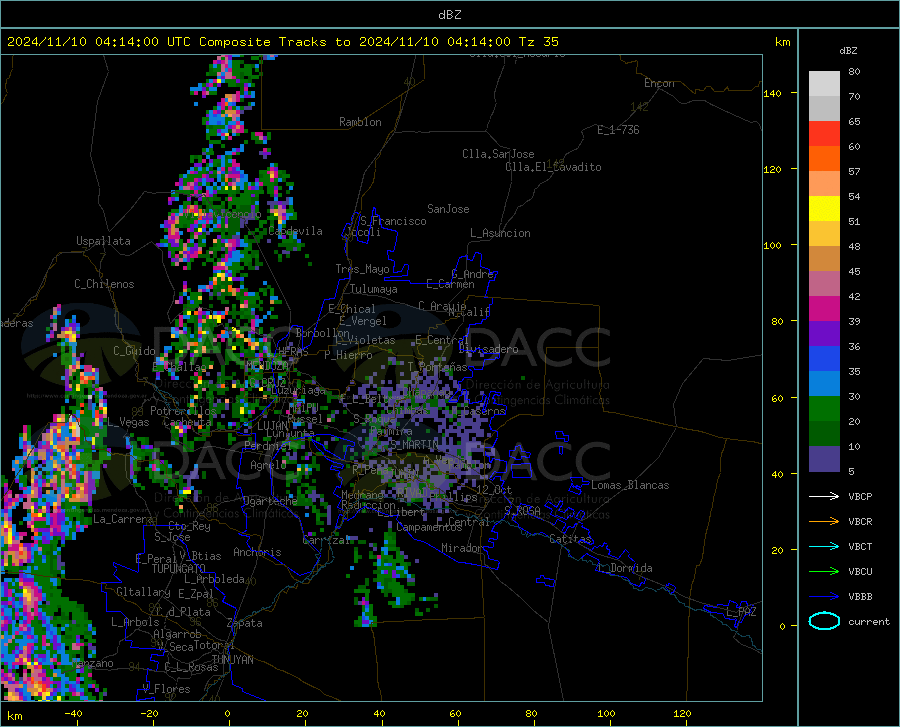
Task: Click the Divisadero map label
Action: [x=488, y=349]
